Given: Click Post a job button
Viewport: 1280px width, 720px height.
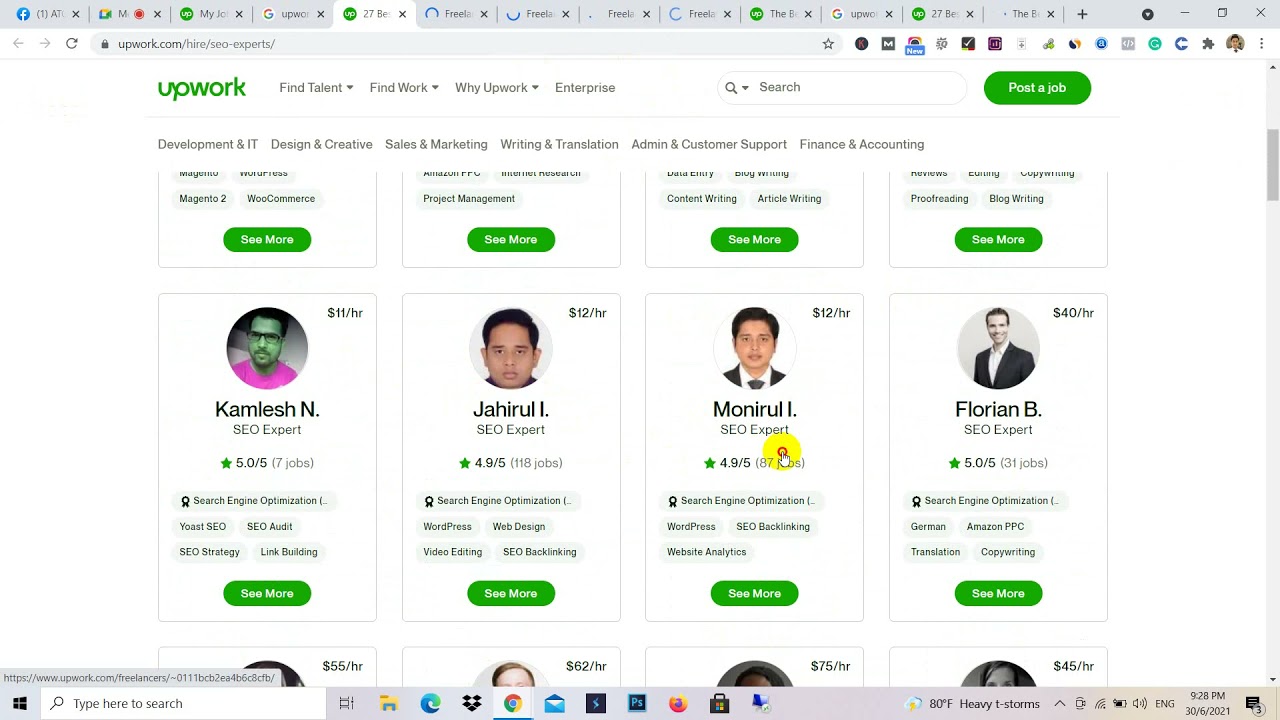Looking at the screenshot, I should (x=1037, y=88).
